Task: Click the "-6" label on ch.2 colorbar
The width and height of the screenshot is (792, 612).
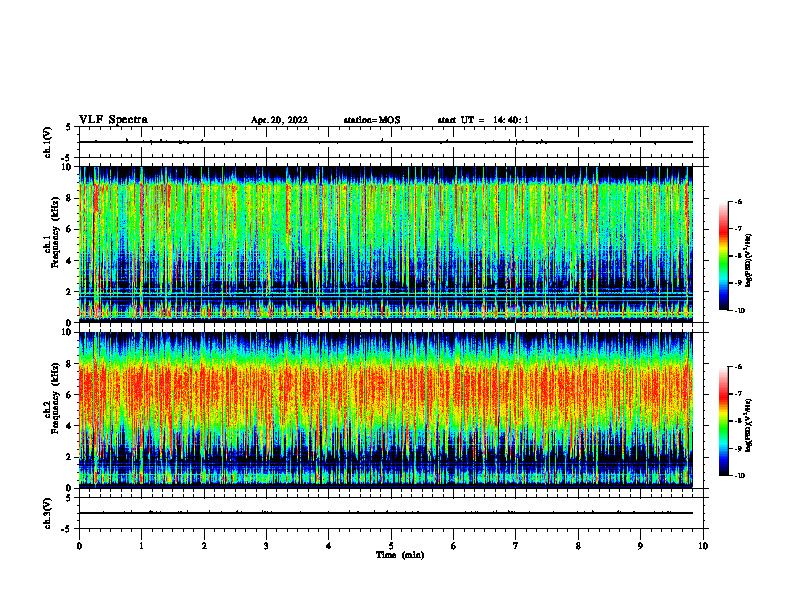Action: pyautogui.click(x=738, y=367)
